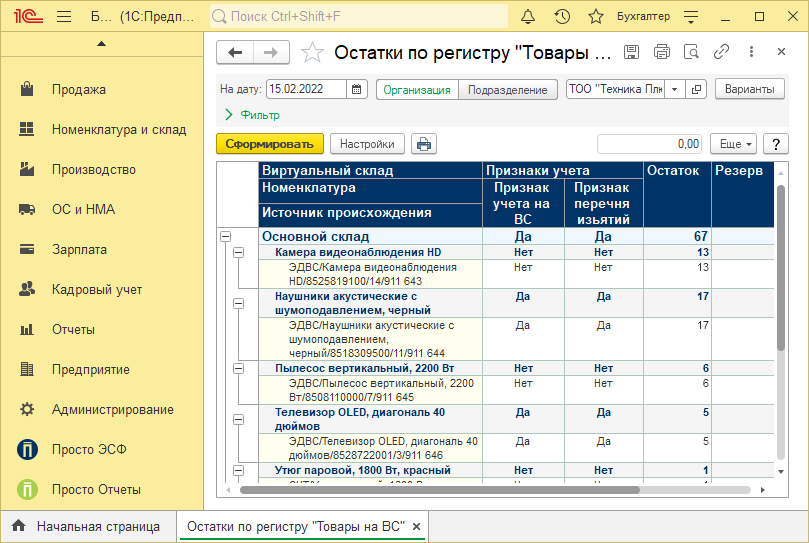
Task: Click the ТОО "Техника Плюс" organization field
Action: click(x=616, y=89)
